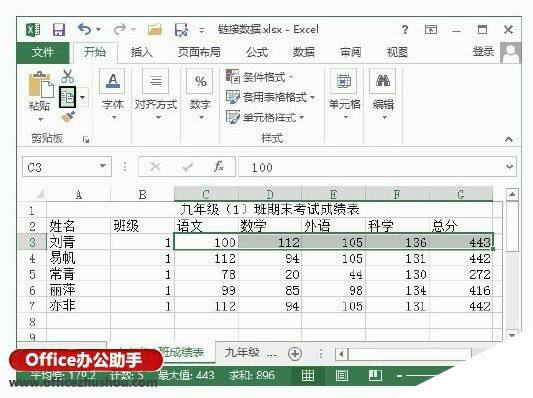Click the user account avatar icon
The image size is (533, 398).
(x=511, y=53)
